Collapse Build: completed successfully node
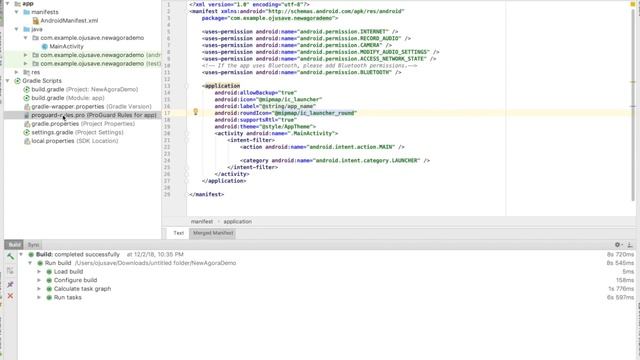640x360 pixels. point(21,254)
